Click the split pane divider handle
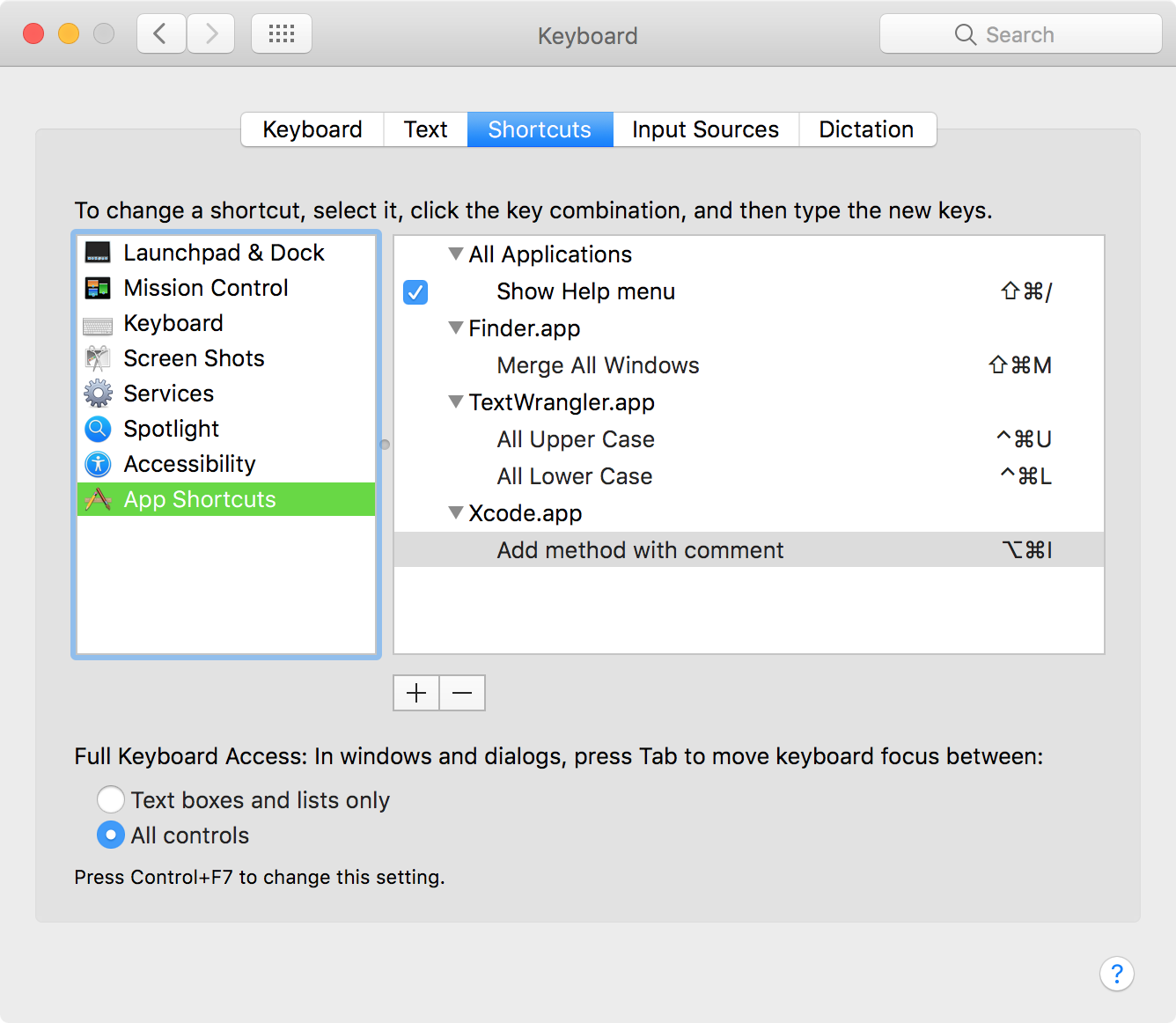 pos(385,445)
